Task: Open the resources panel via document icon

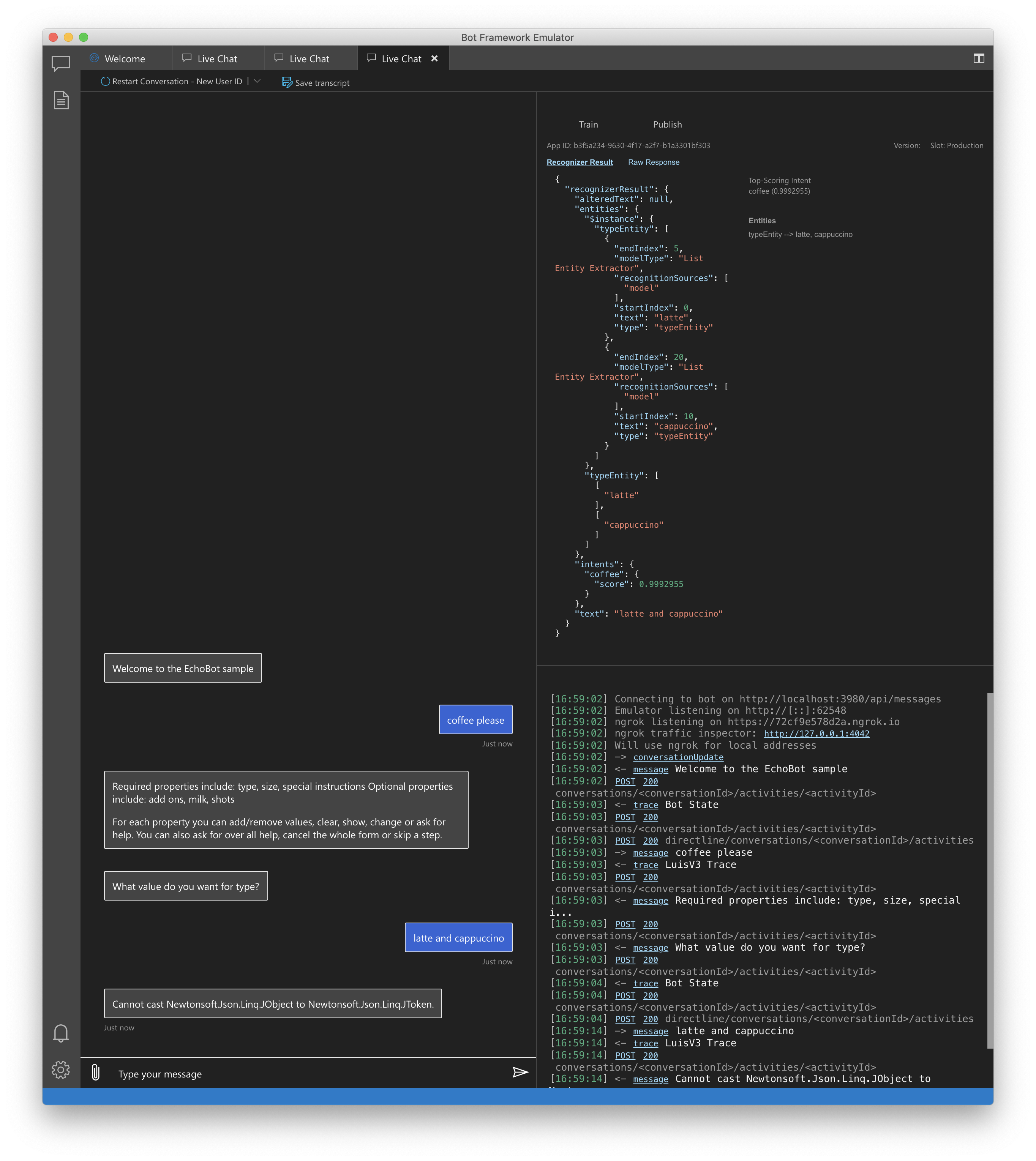Action: (60, 100)
